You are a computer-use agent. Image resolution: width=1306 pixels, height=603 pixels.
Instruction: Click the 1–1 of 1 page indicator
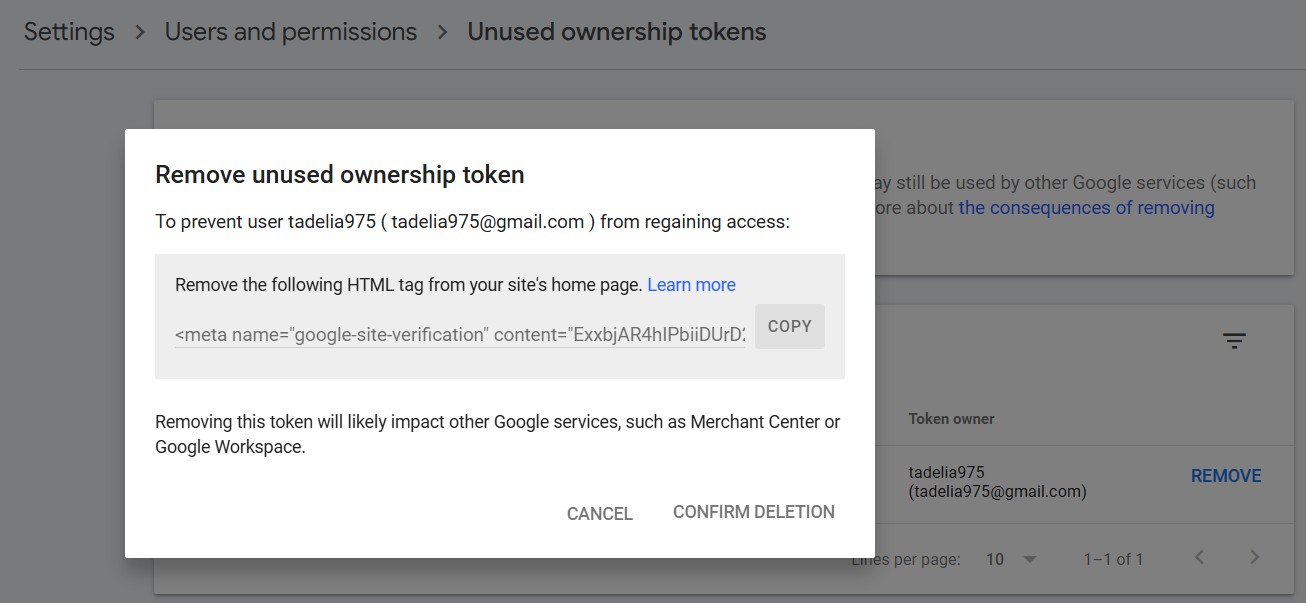coord(1113,559)
